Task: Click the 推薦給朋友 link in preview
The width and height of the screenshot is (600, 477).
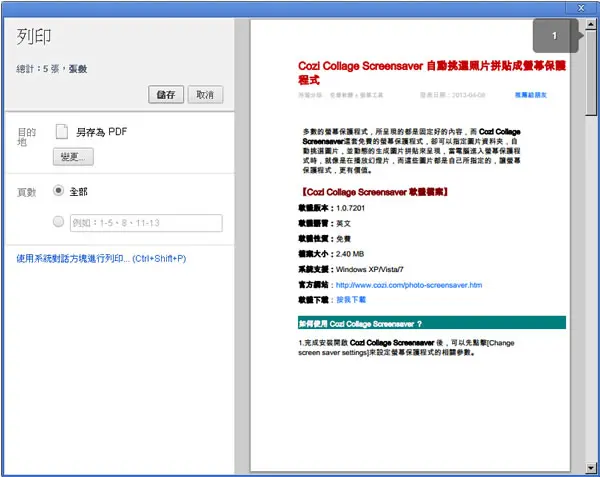Action: tap(531, 95)
